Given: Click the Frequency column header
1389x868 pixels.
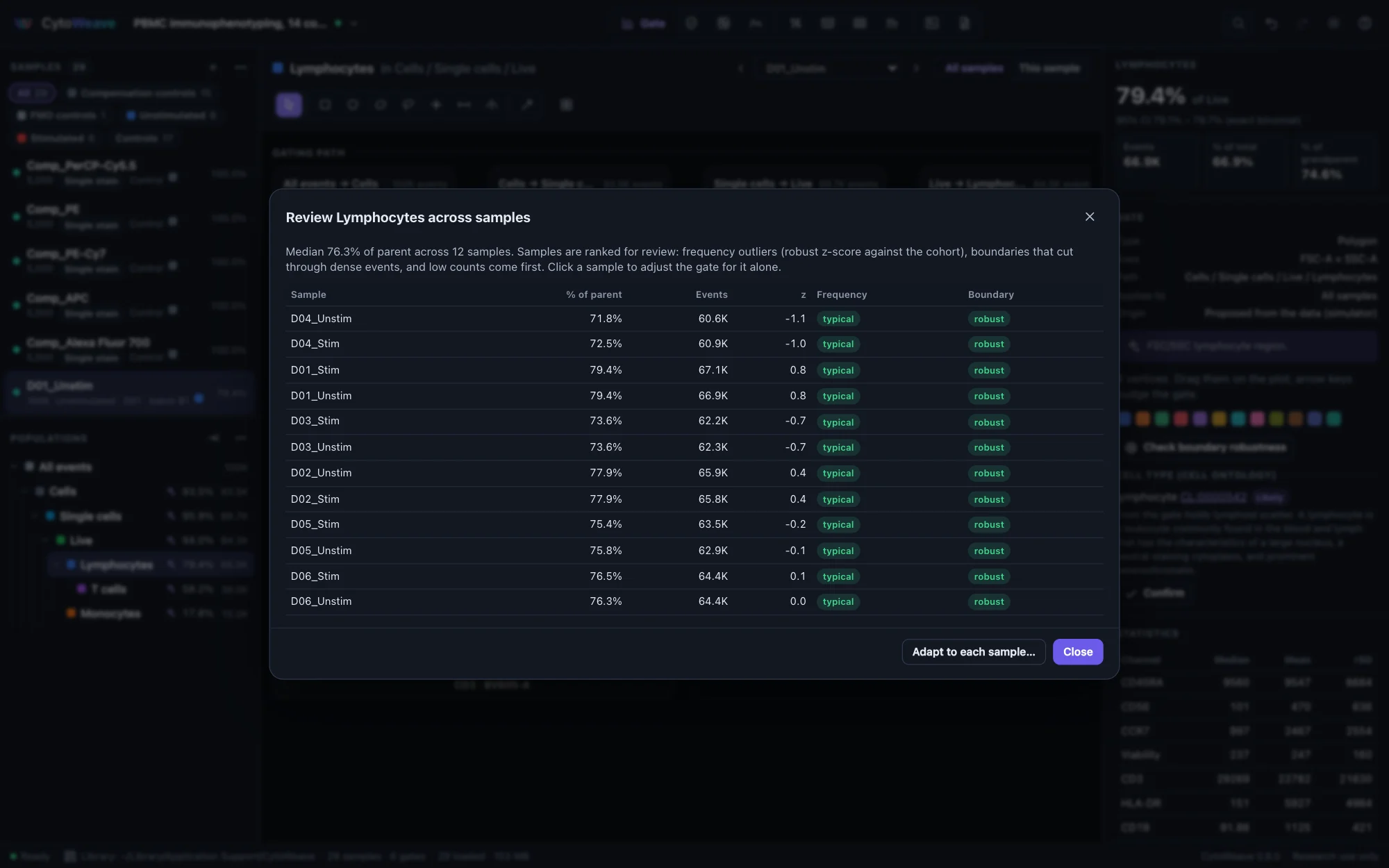Looking at the screenshot, I should [842, 294].
